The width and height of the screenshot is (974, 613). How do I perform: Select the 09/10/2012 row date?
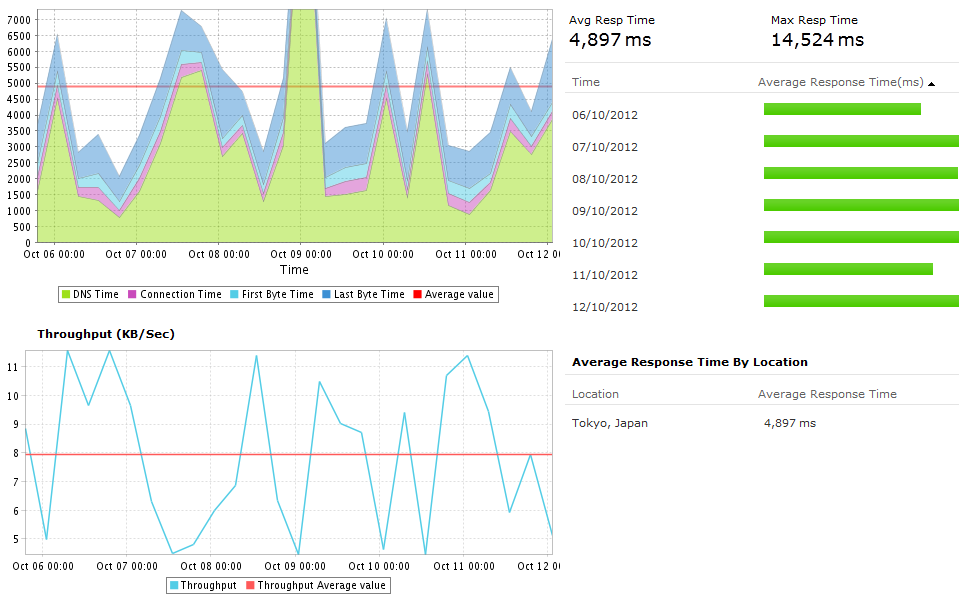[x=605, y=211]
